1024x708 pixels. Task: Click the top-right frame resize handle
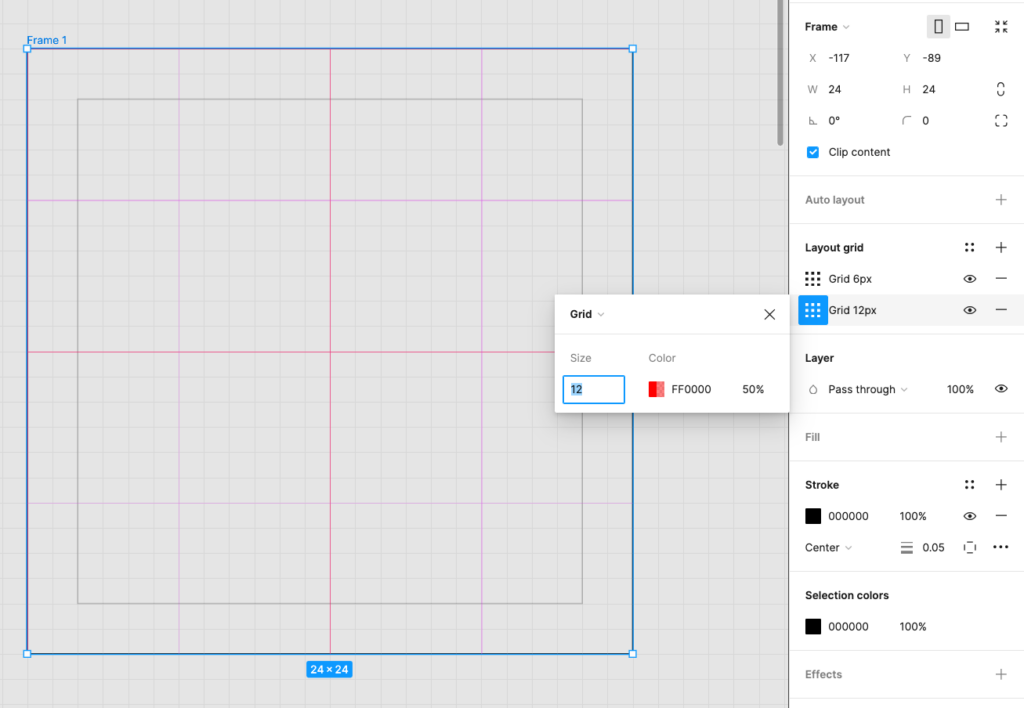click(632, 48)
